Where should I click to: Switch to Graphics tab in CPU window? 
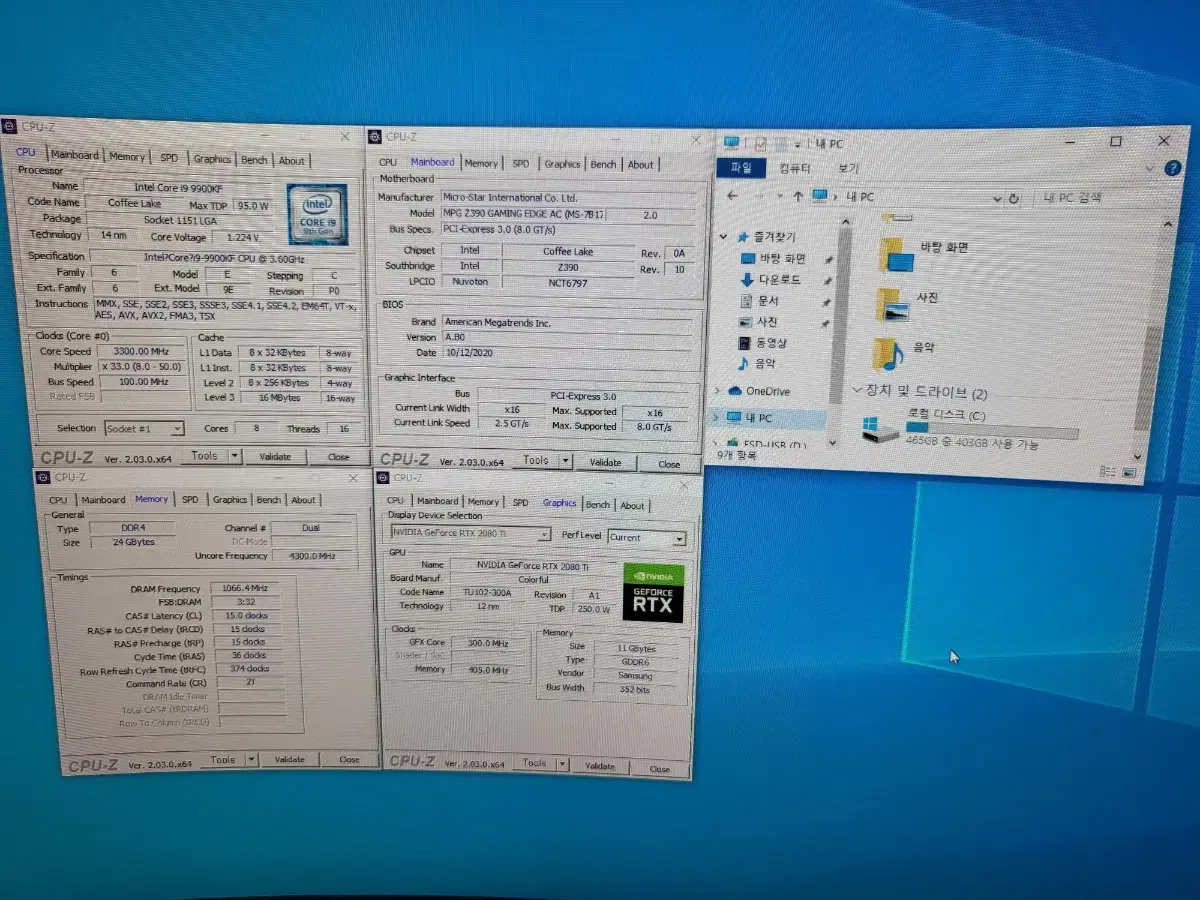tap(212, 159)
